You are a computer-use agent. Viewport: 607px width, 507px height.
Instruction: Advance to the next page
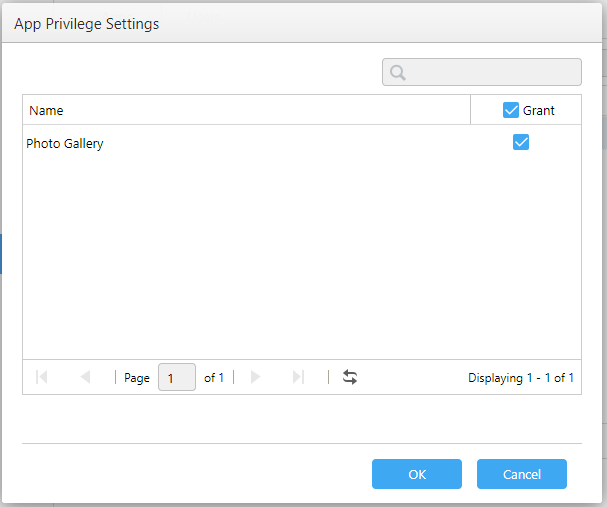(255, 377)
